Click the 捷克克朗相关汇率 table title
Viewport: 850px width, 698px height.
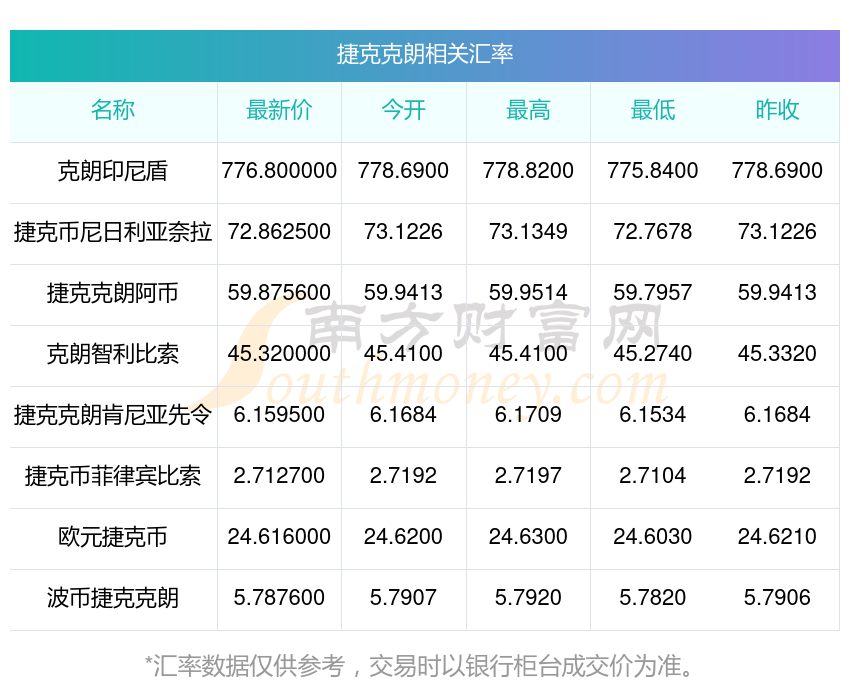tap(424, 54)
